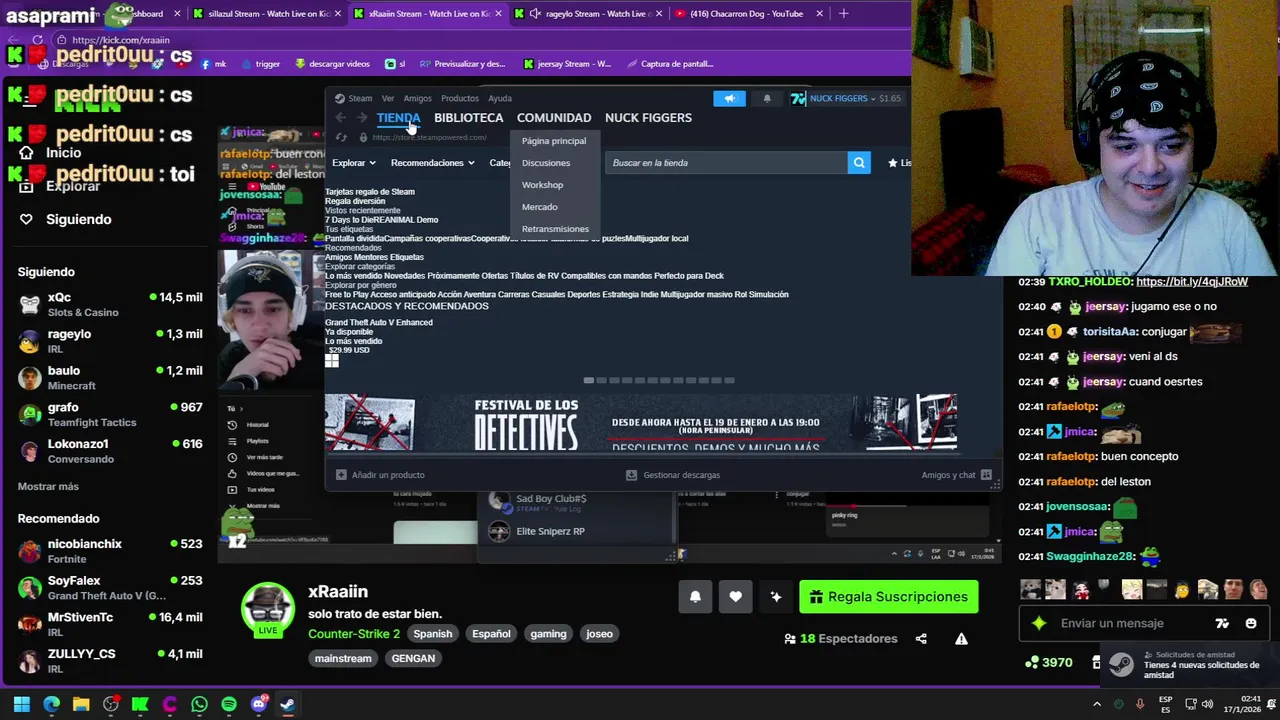Open Spotify from taskbar
This screenshot has width=1280, height=720.
coord(229,704)
